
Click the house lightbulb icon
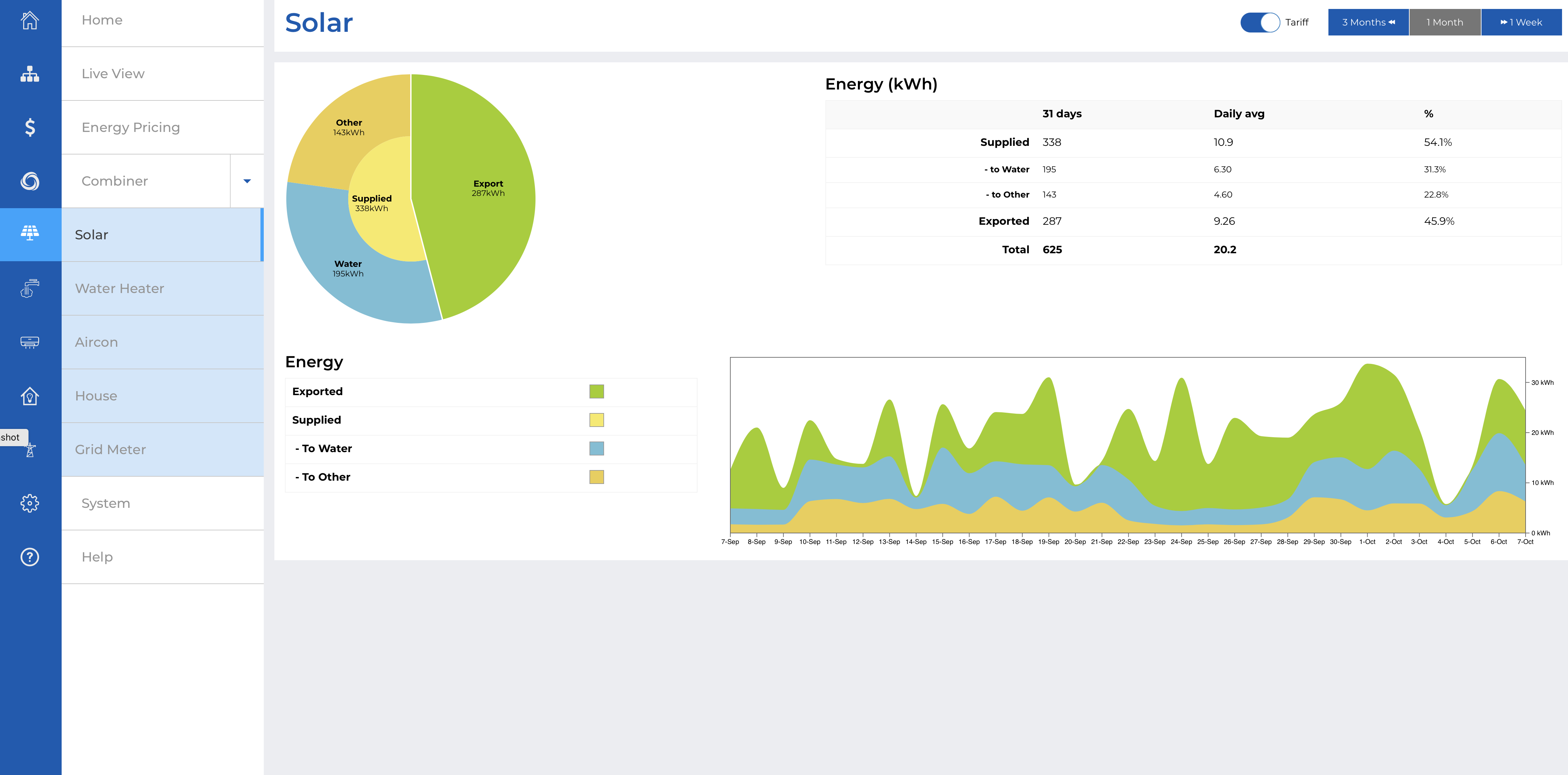[x=30, y=396]
